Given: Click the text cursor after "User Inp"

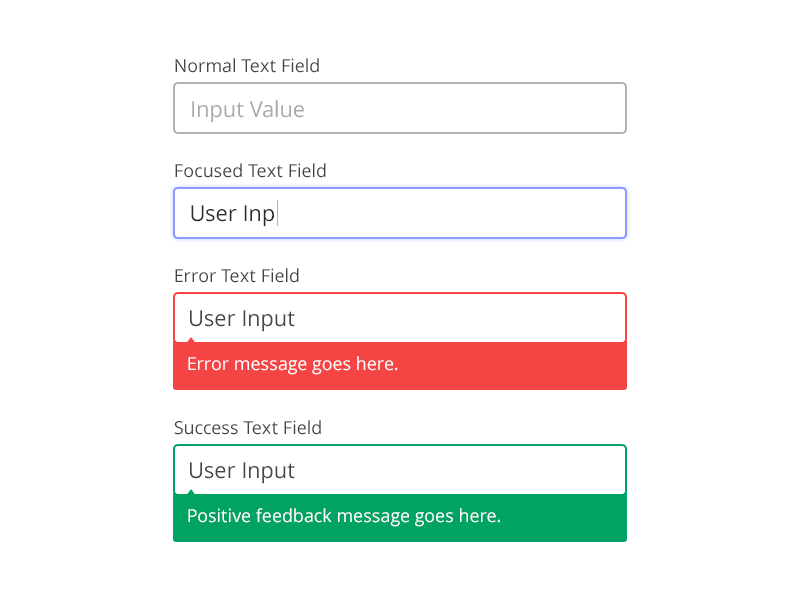Looking at the screenshot, I should point(278,213).
